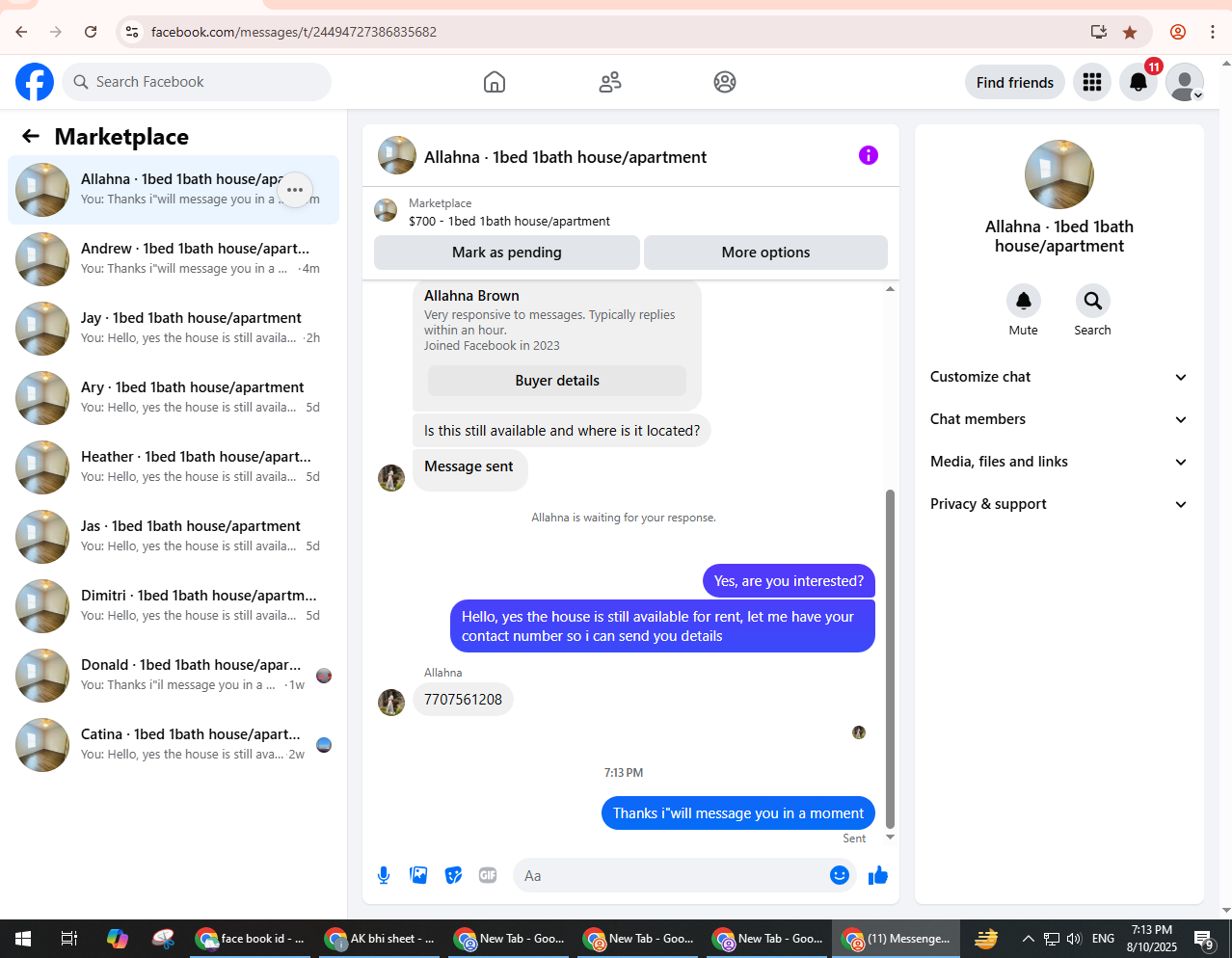Click the Aa message input box
1232x958 pixels.
(x=669, y=875)
